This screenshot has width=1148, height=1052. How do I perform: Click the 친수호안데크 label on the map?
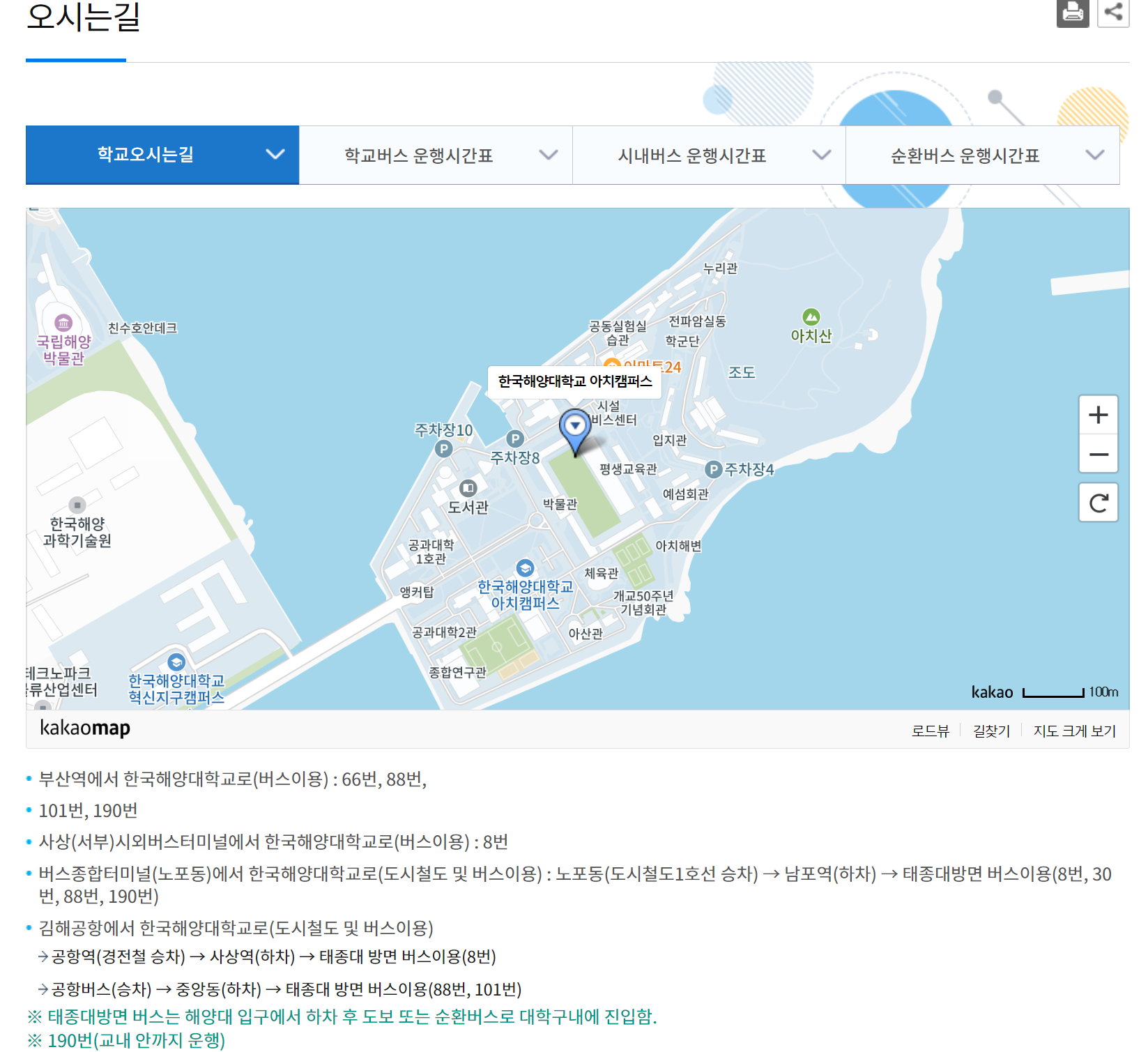(143, 328)
